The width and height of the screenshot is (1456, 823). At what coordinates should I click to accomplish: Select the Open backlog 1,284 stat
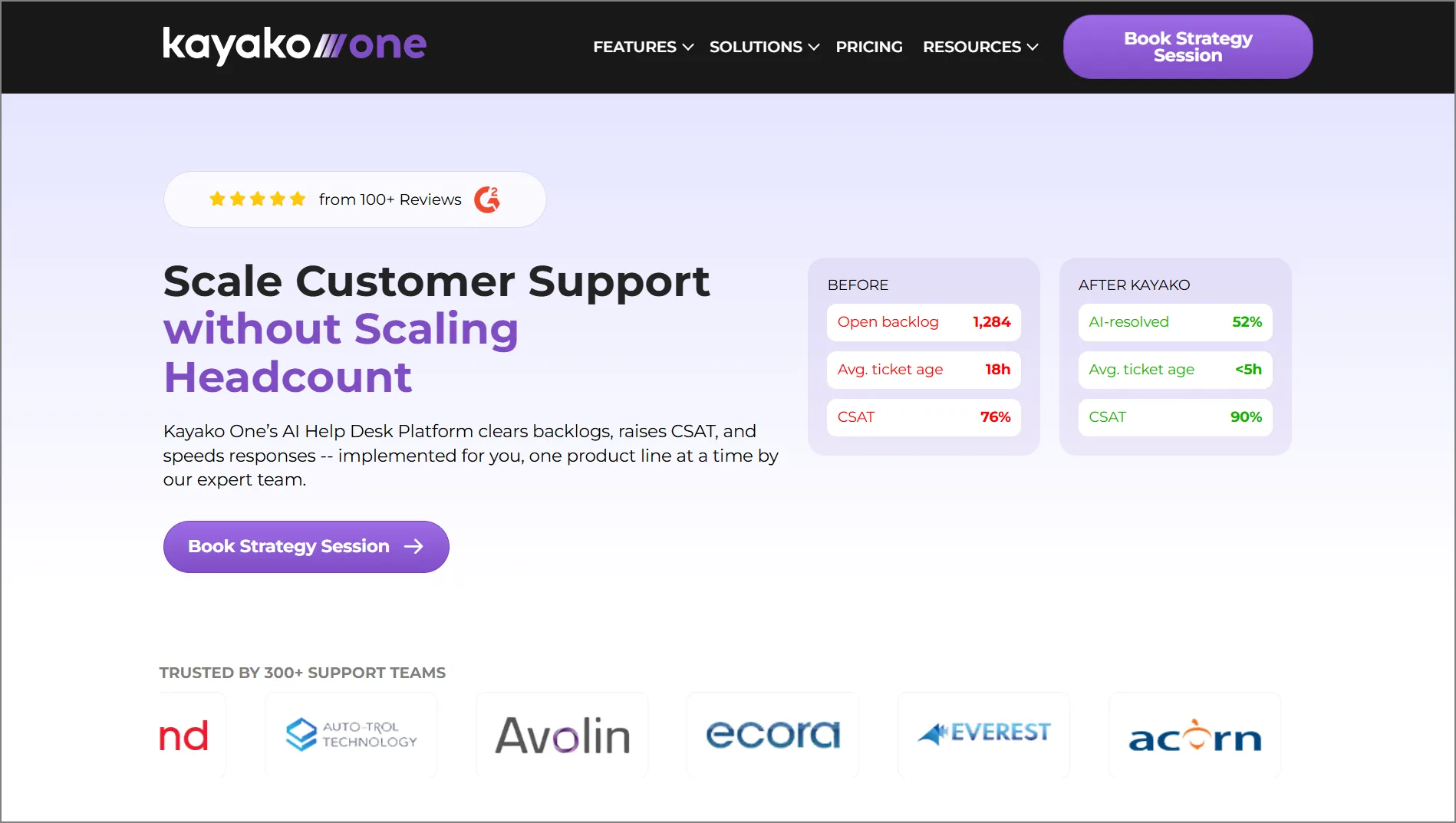pos(923,322)
